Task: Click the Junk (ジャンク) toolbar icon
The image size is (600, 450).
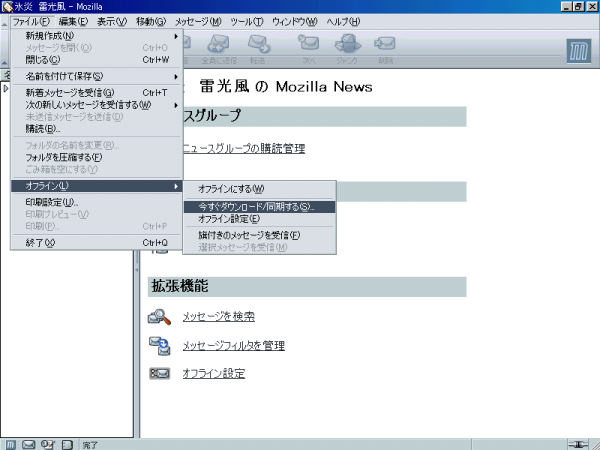Action: tap(347, 43)
